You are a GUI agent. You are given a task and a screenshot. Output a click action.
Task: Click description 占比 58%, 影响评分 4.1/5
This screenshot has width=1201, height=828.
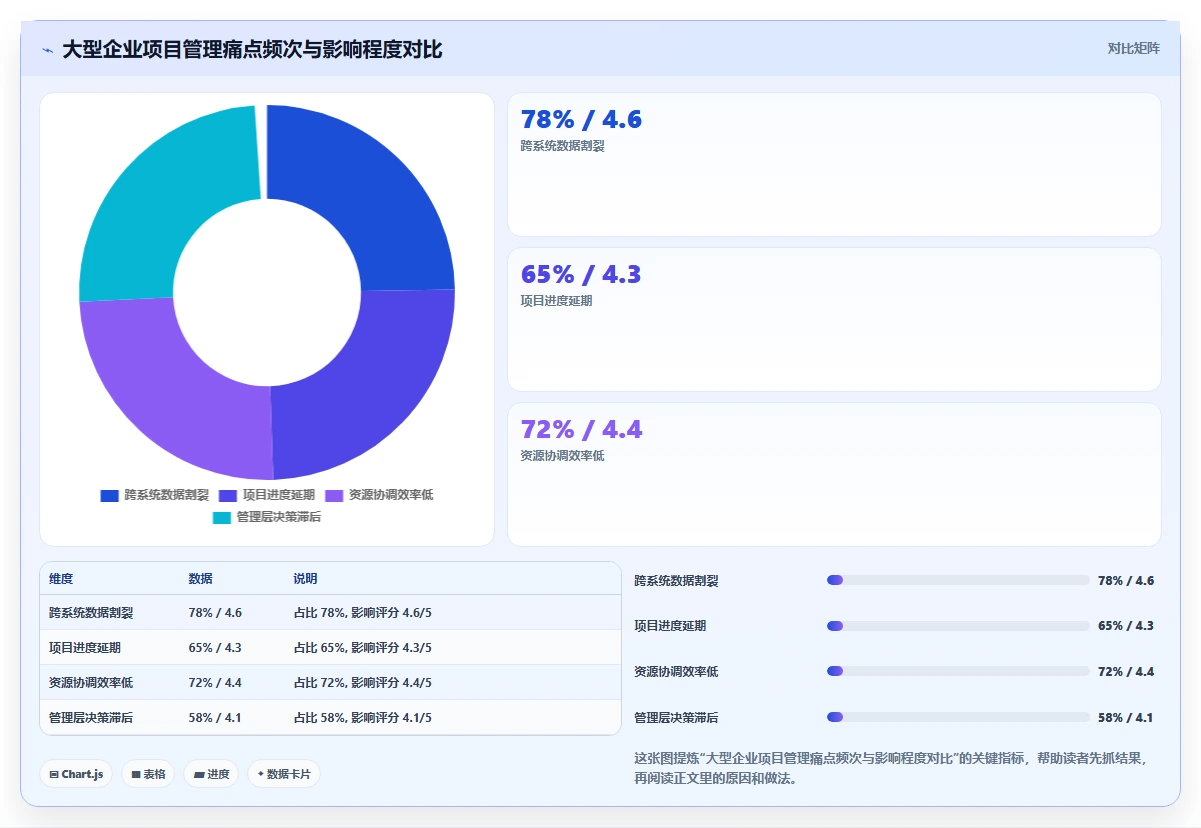pyautogui.click(x=362, y=718)
